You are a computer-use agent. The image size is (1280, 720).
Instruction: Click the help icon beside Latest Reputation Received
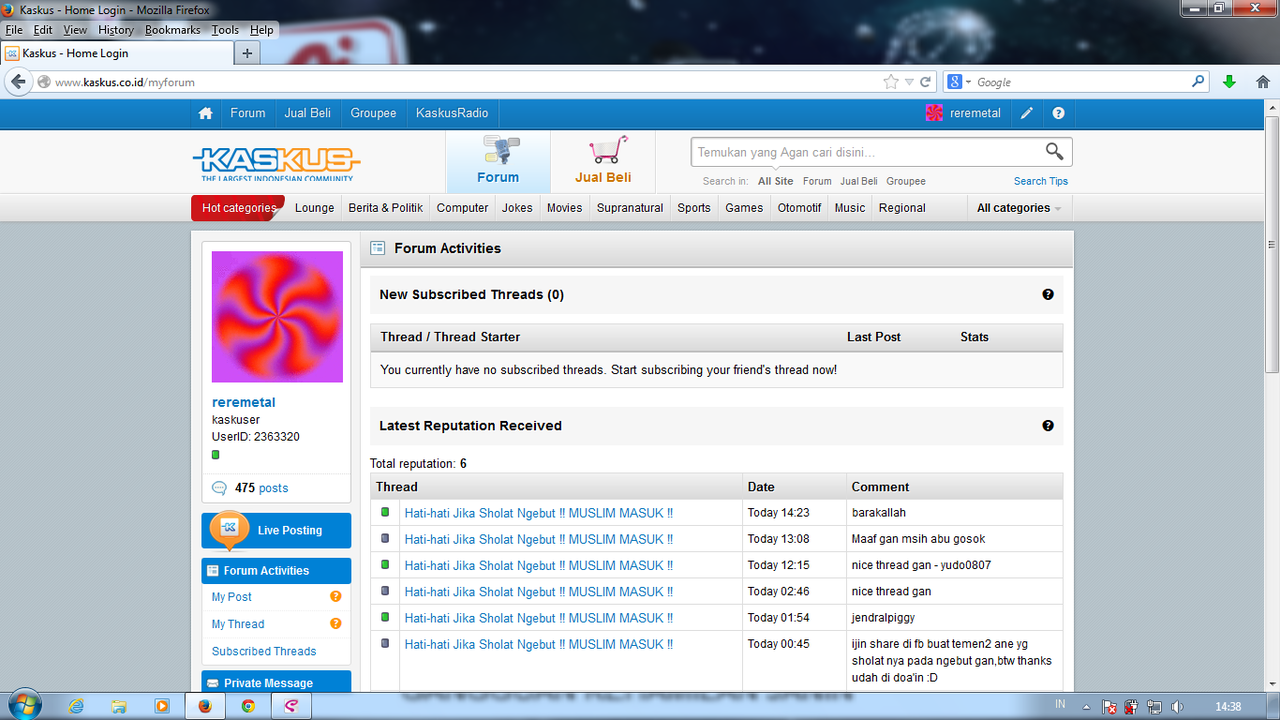click(x=1048, y=425)
